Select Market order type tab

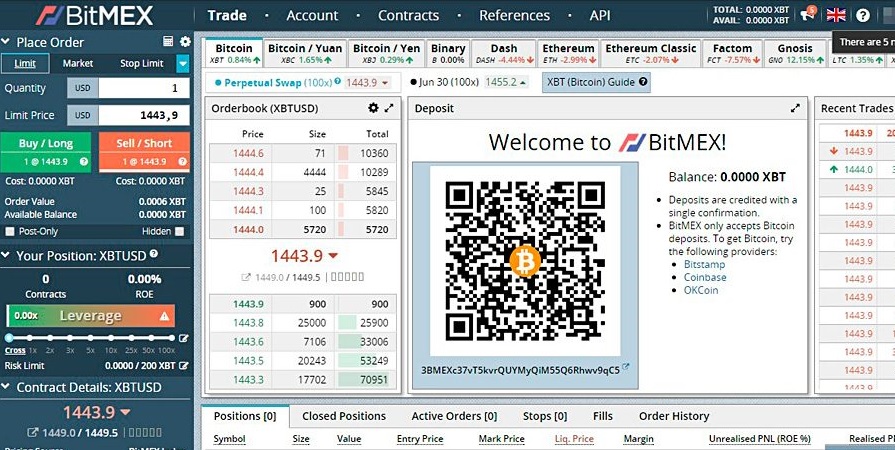[x=78, y=63]
